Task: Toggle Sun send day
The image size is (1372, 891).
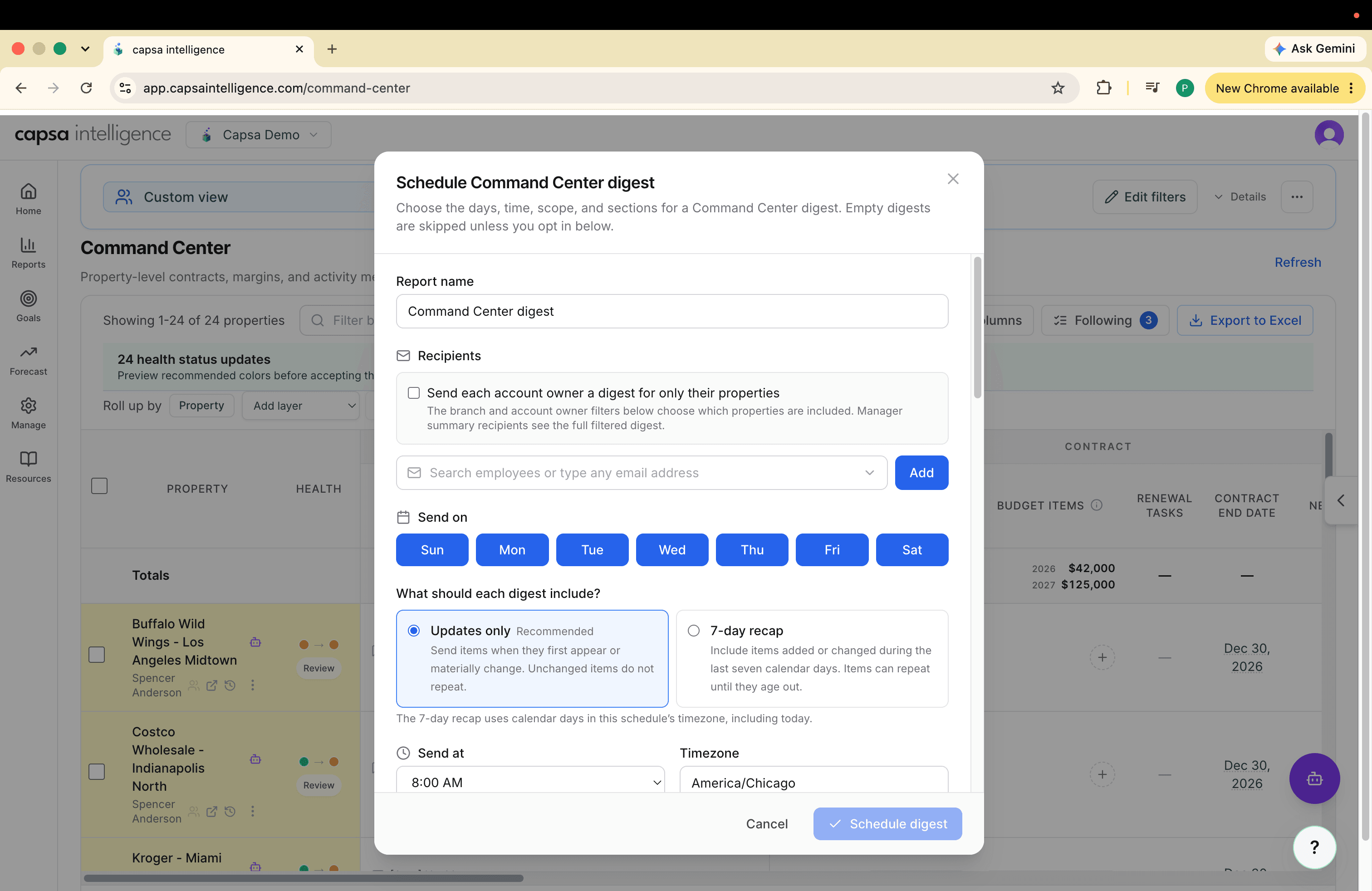Action: (432, 550)
